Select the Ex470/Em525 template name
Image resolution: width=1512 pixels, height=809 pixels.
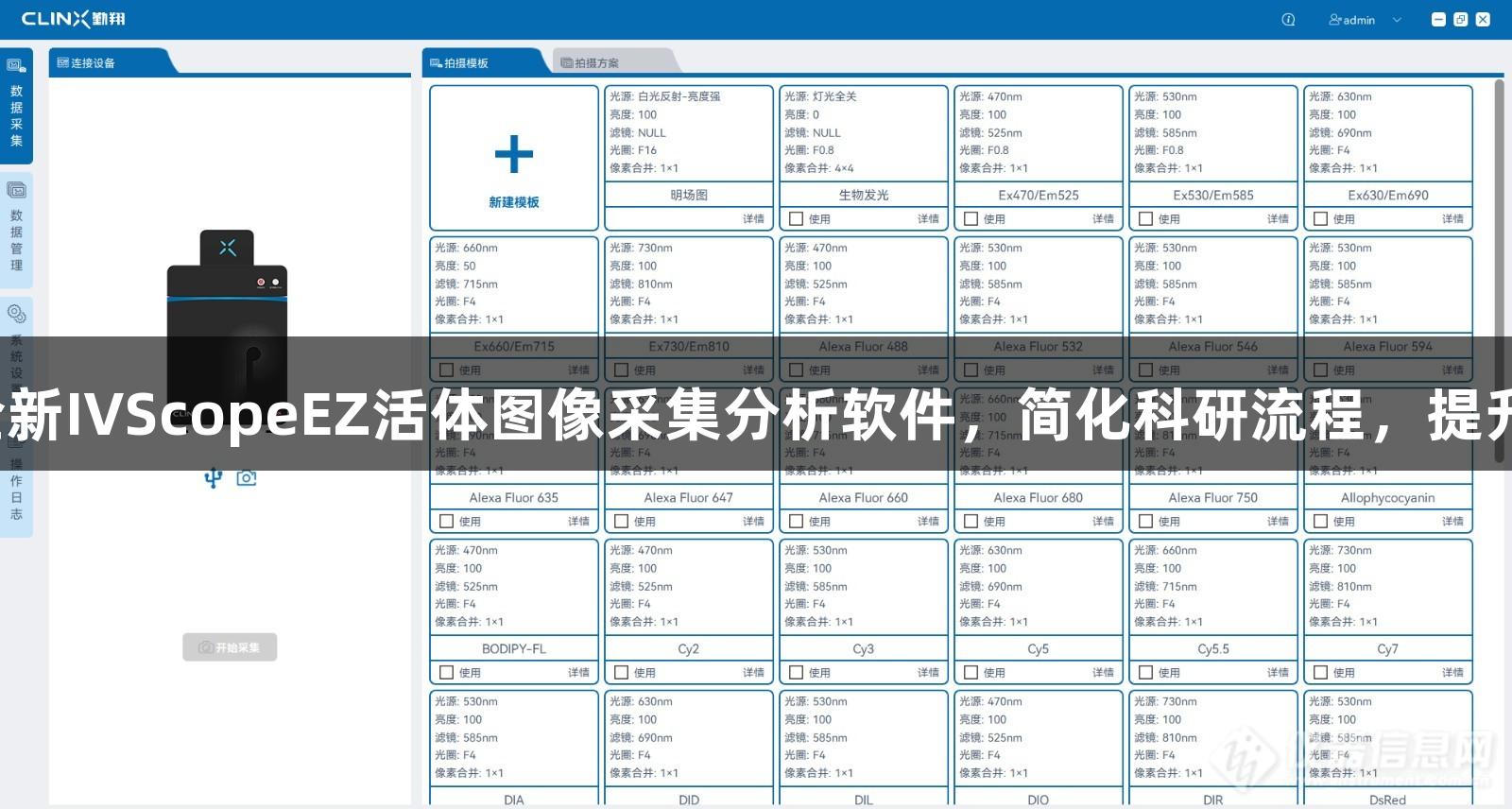(1039, 195)
